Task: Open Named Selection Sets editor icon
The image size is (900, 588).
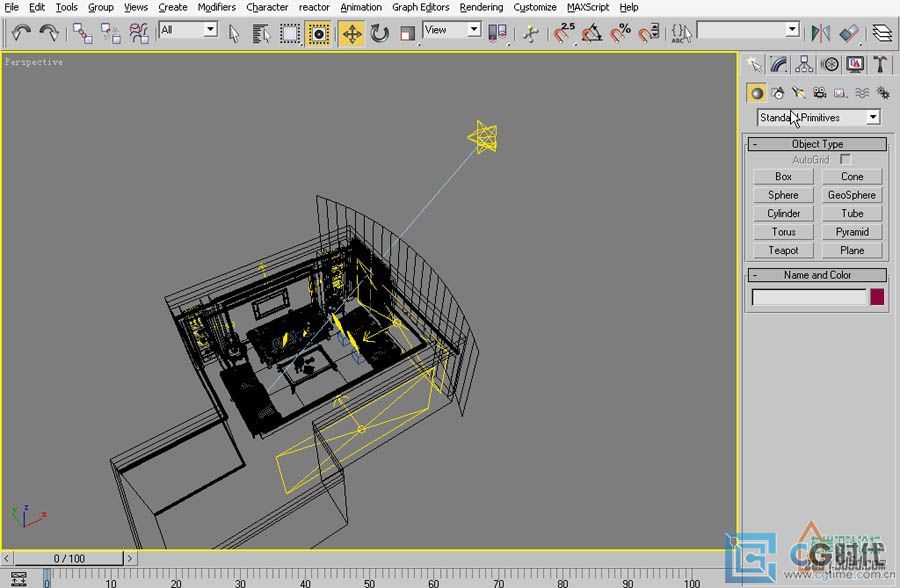Action: pyautogui.click(x=681, y=33)
